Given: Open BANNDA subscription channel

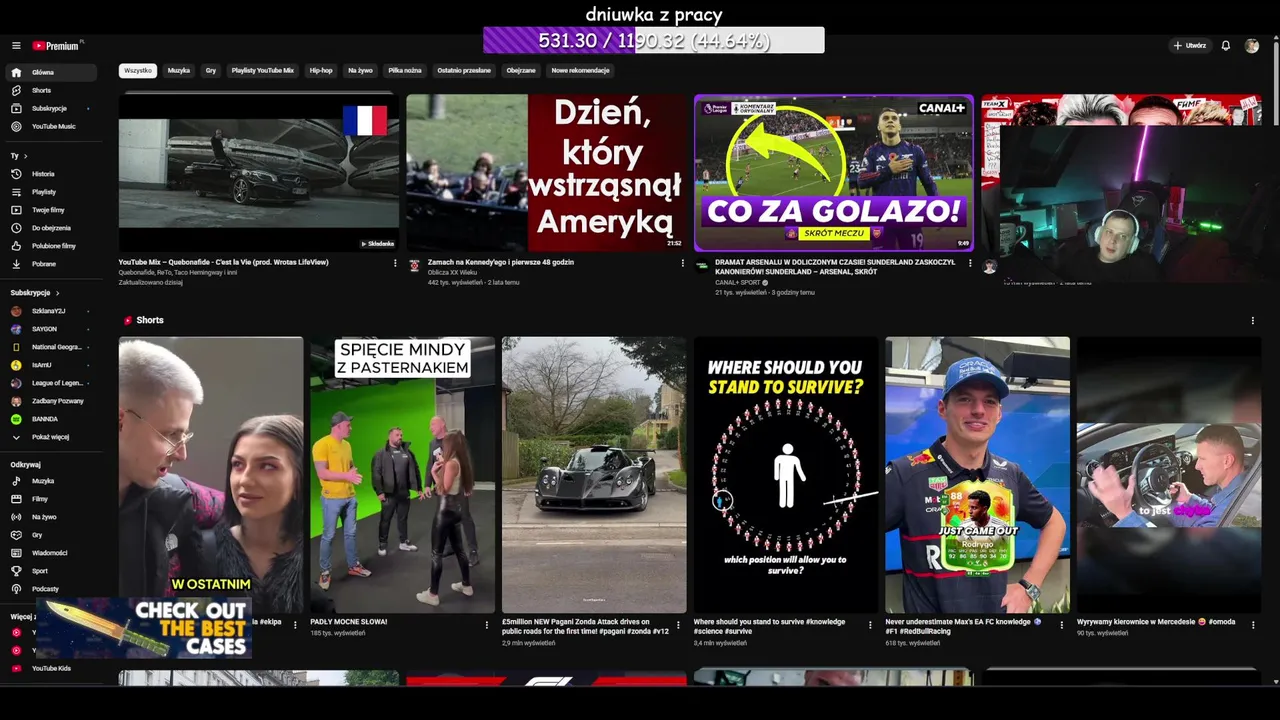Looking at the screenshot, I should tap(52, 419).
